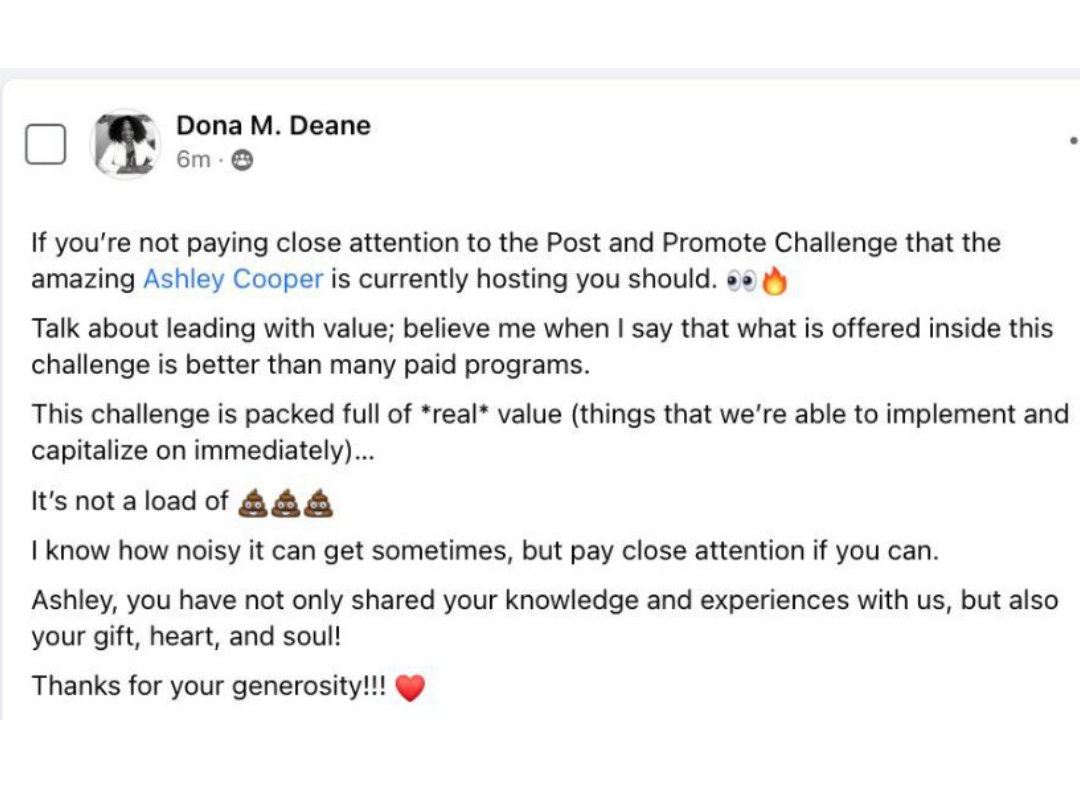
Task: Click the eyes emoji after 'you should.'
Action: pyautogui.click(x=741, y=282)
